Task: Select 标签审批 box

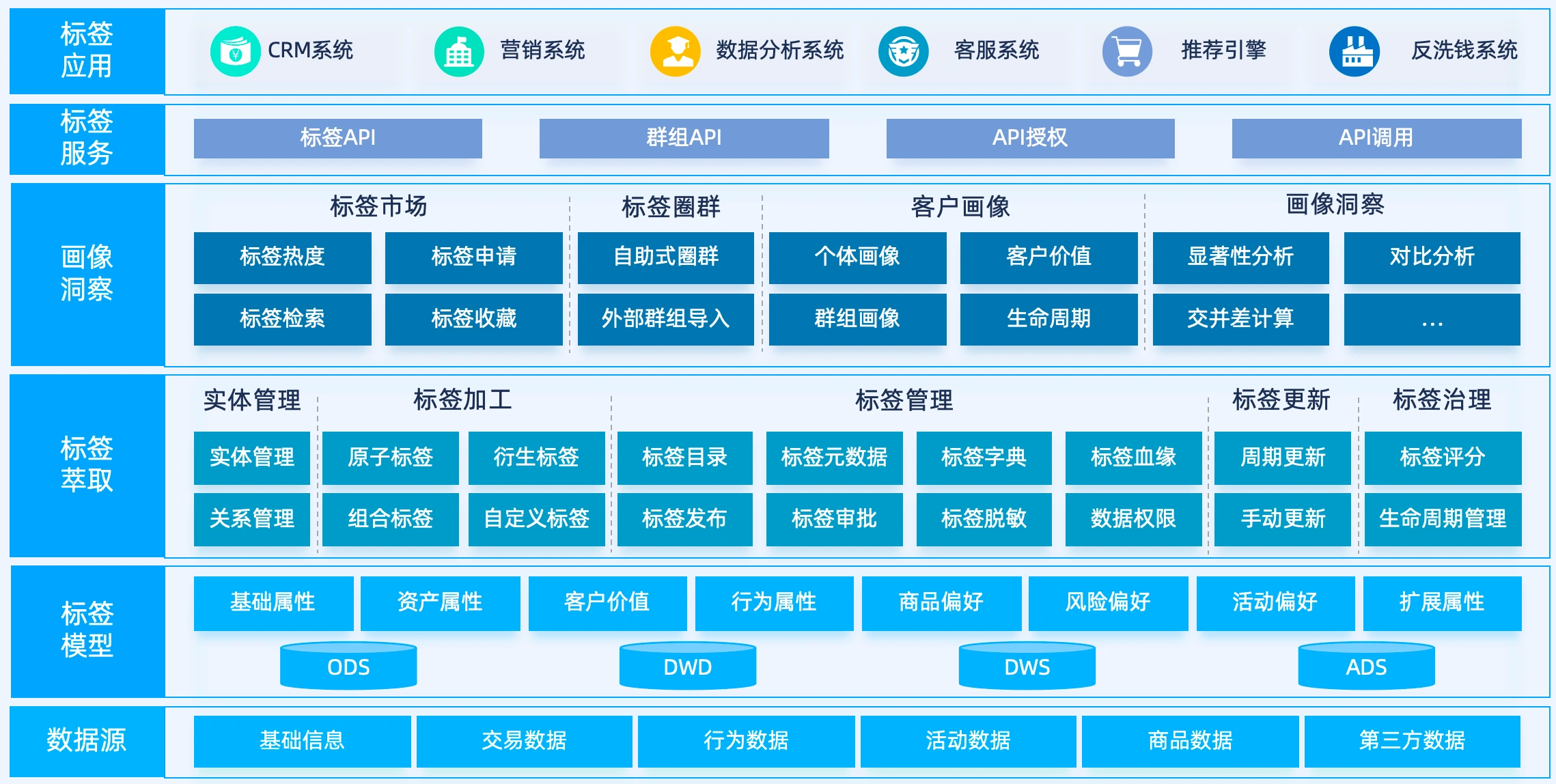Action: pos(835,519)
